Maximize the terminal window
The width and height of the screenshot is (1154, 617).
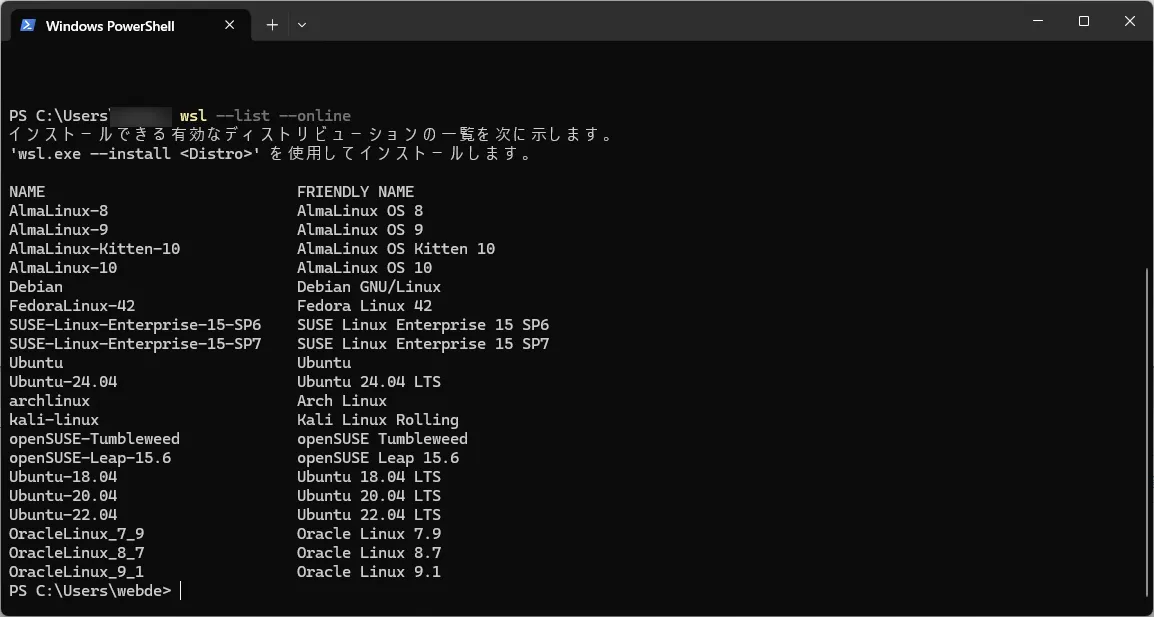[1083, 21]
